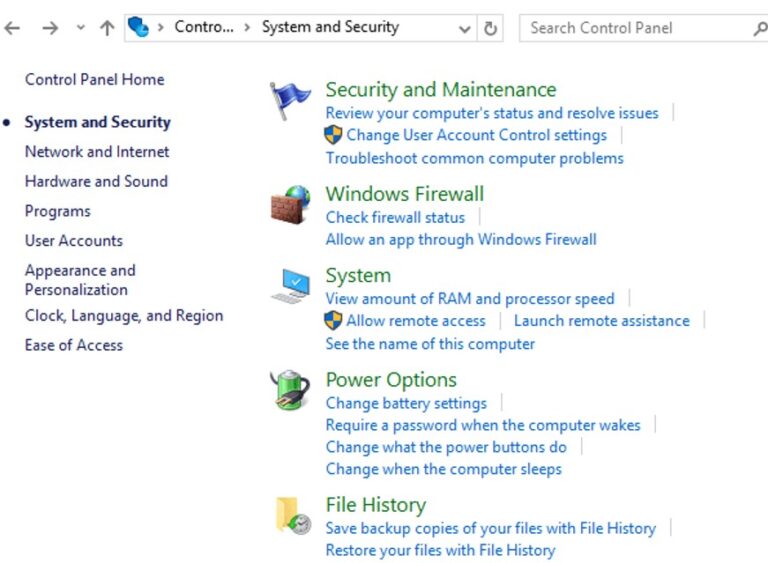The image size is (768, 563).
Task: Open the address bar history dropdown
Action: coord(465,29)
